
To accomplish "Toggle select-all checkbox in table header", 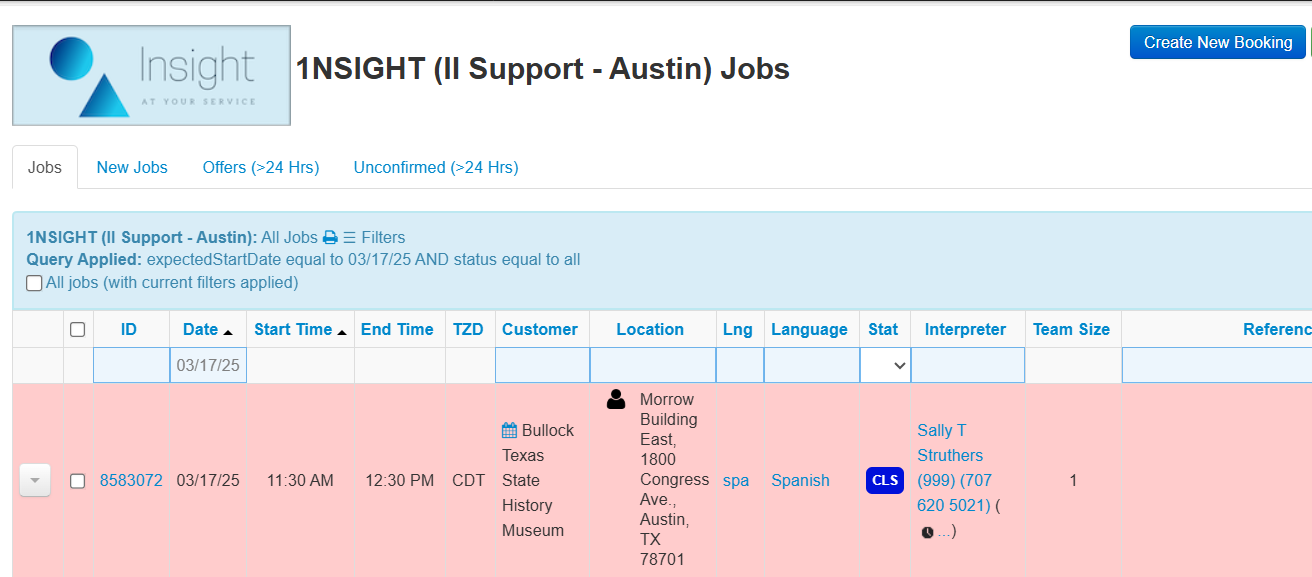I will (x=77, y=330).
